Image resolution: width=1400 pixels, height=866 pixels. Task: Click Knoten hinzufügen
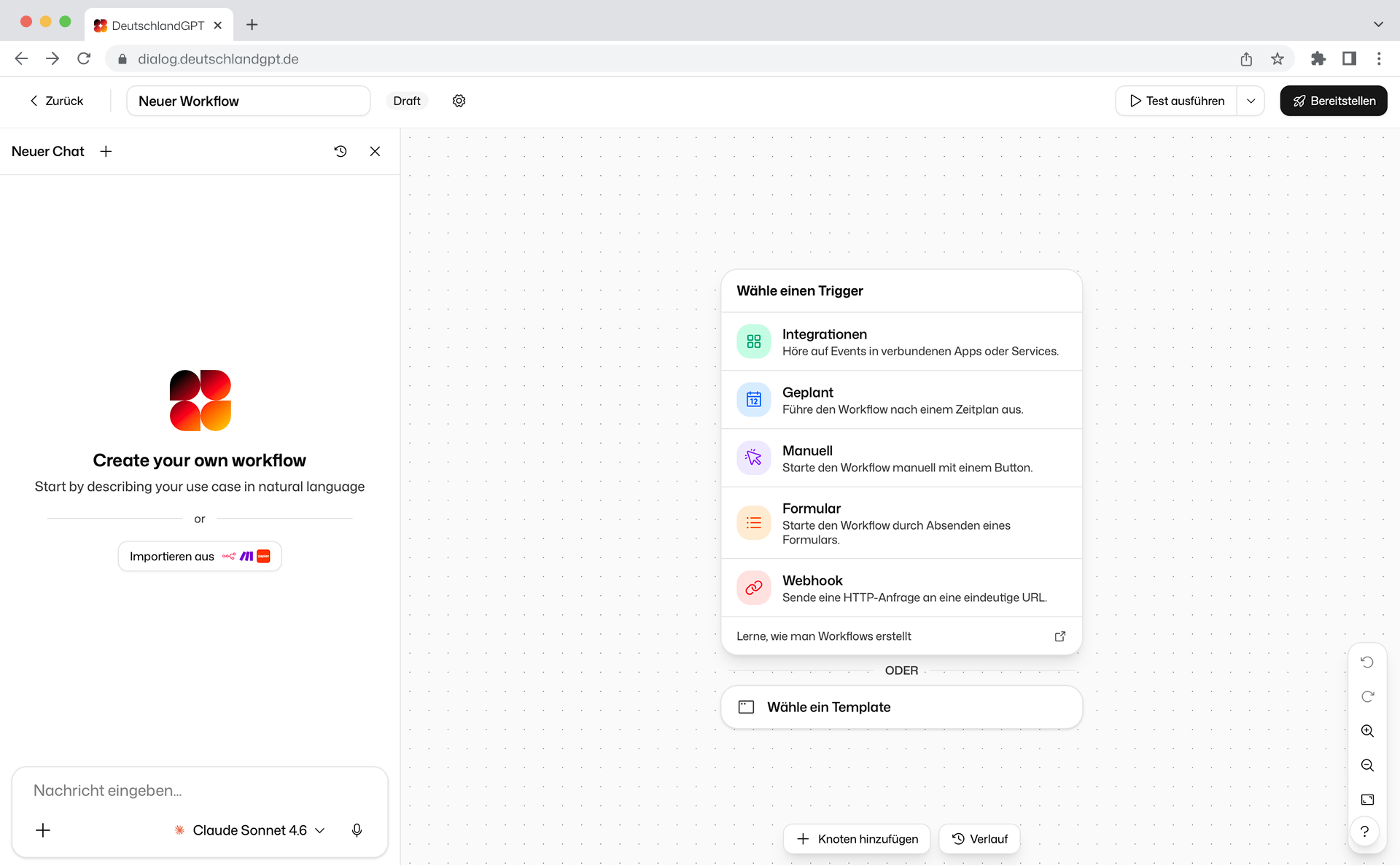(x=857, y=839)
